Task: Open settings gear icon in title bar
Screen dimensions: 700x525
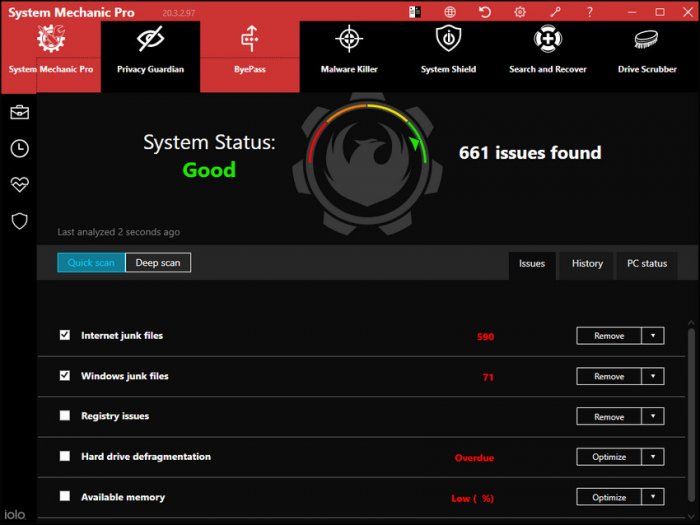Action: 520,12
